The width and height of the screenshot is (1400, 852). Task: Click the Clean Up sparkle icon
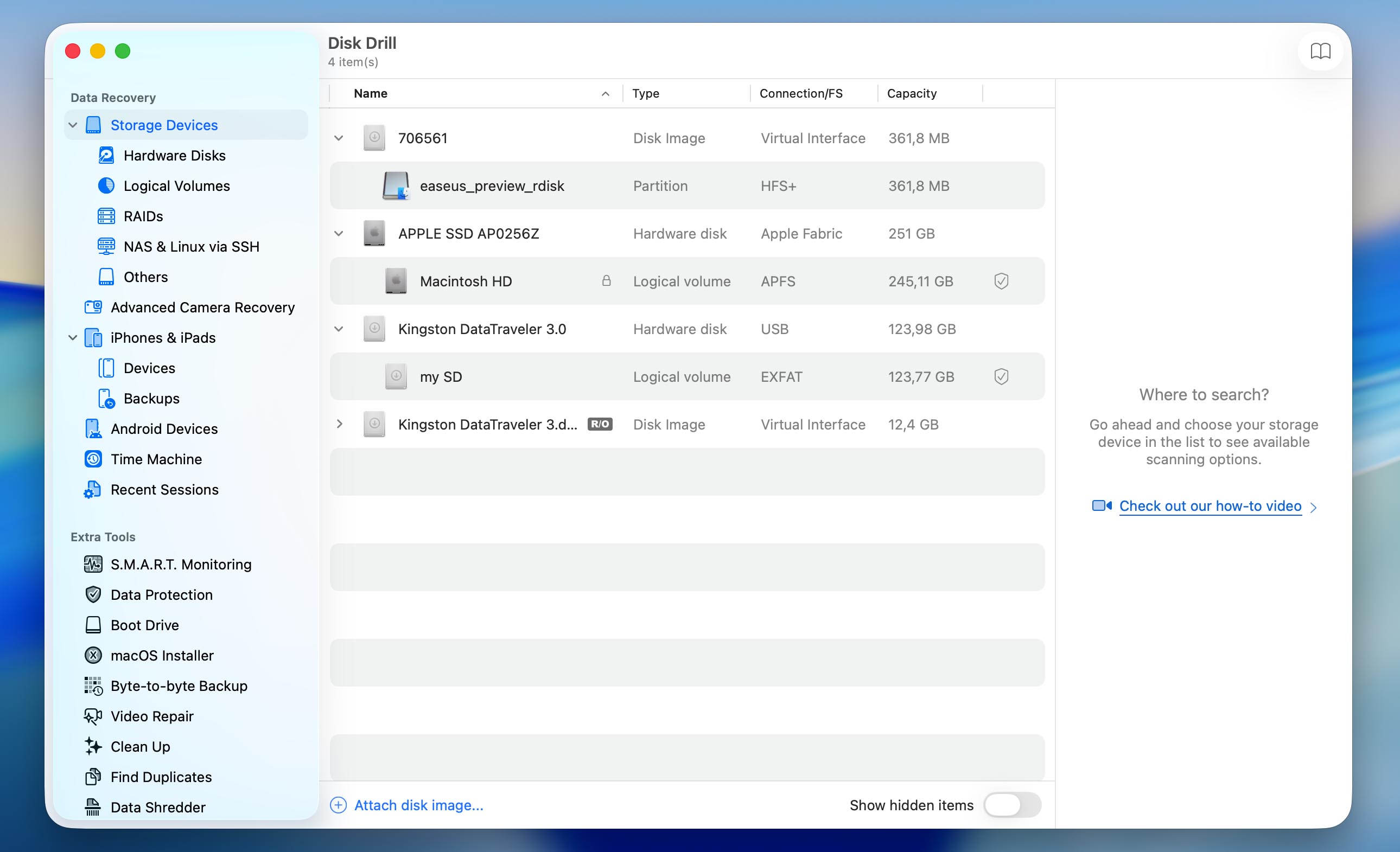(x=93, y=746)
